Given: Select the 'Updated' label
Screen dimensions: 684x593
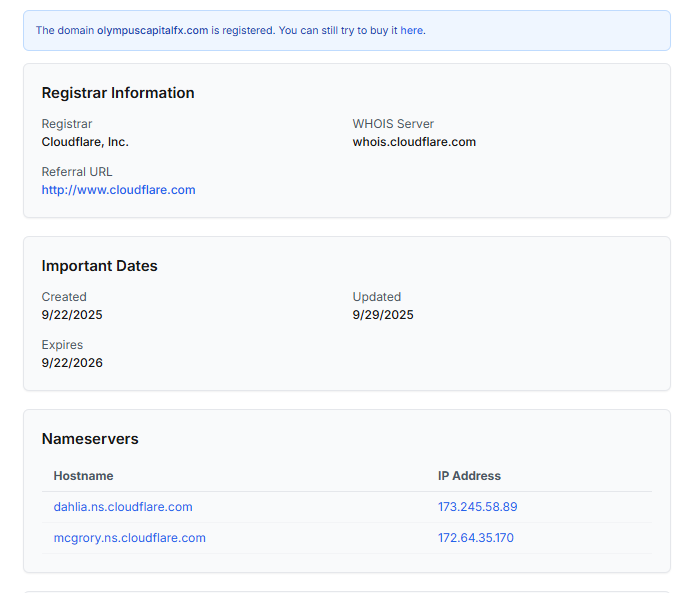Looking at the screenshot, I should click(376, 297).
